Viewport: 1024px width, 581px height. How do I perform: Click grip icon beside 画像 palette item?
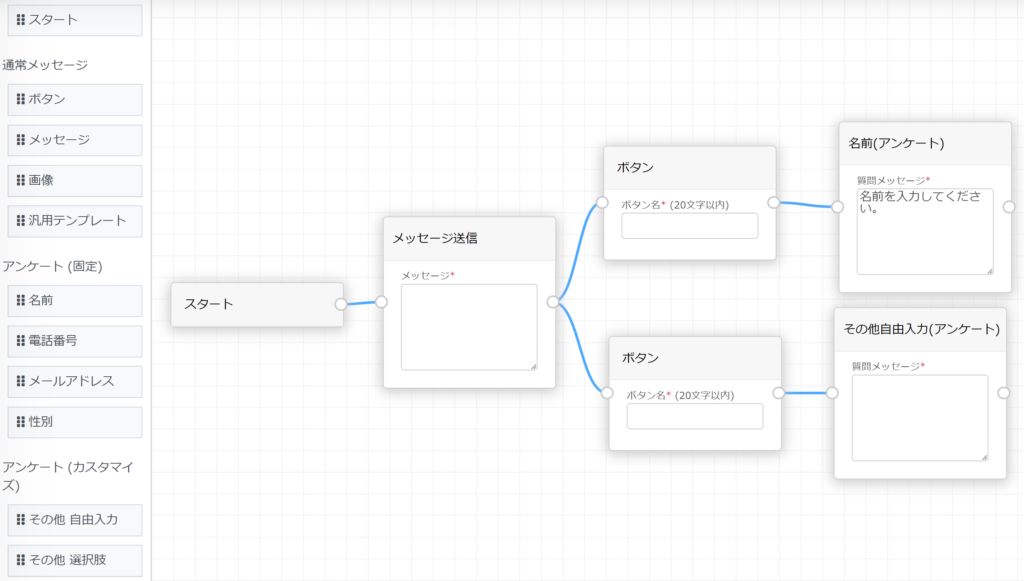click(x=21, y=181)
